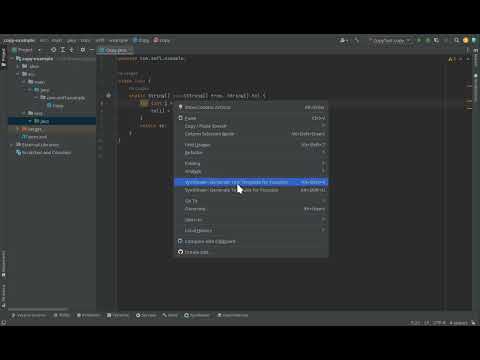Click the Expand All icon in Project panel
Image resolution: width=480 pixels, height=360 pixels.
(63, 50)
